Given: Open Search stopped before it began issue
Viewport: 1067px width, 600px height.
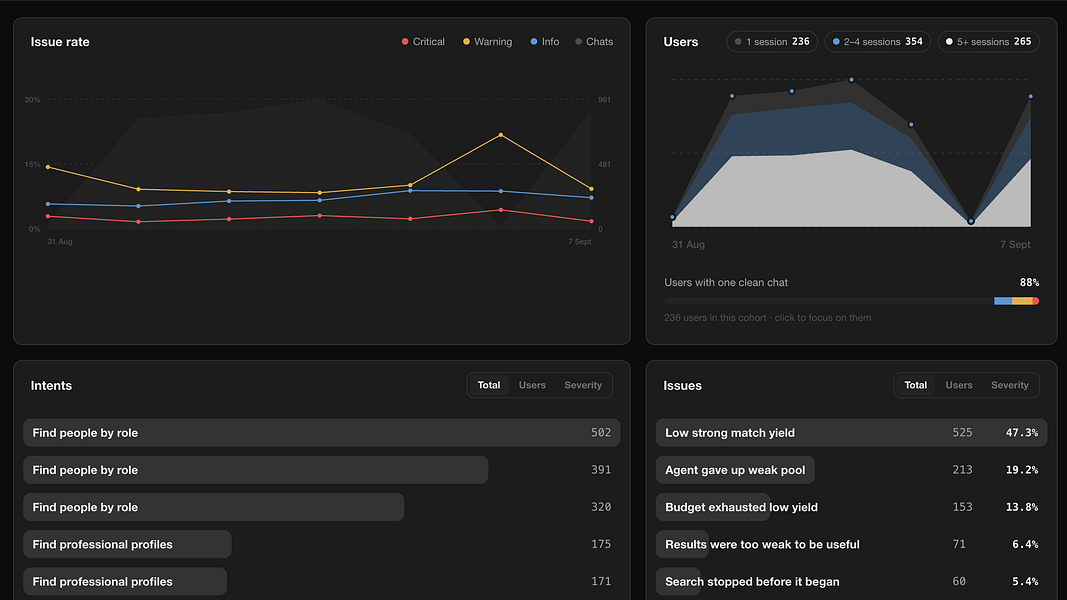Looking at the screenshot, I should [x=851, y=582].
